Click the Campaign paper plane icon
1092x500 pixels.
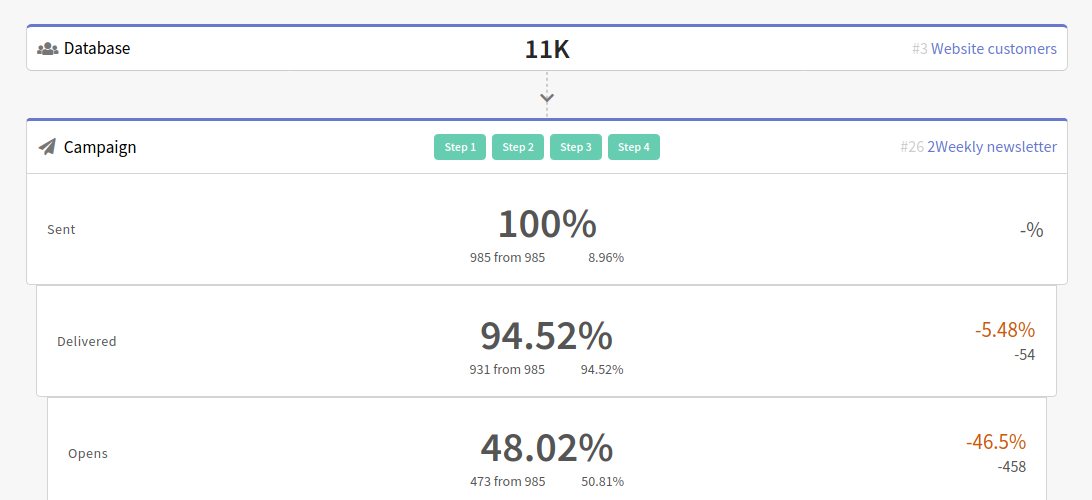coord(47,147)
